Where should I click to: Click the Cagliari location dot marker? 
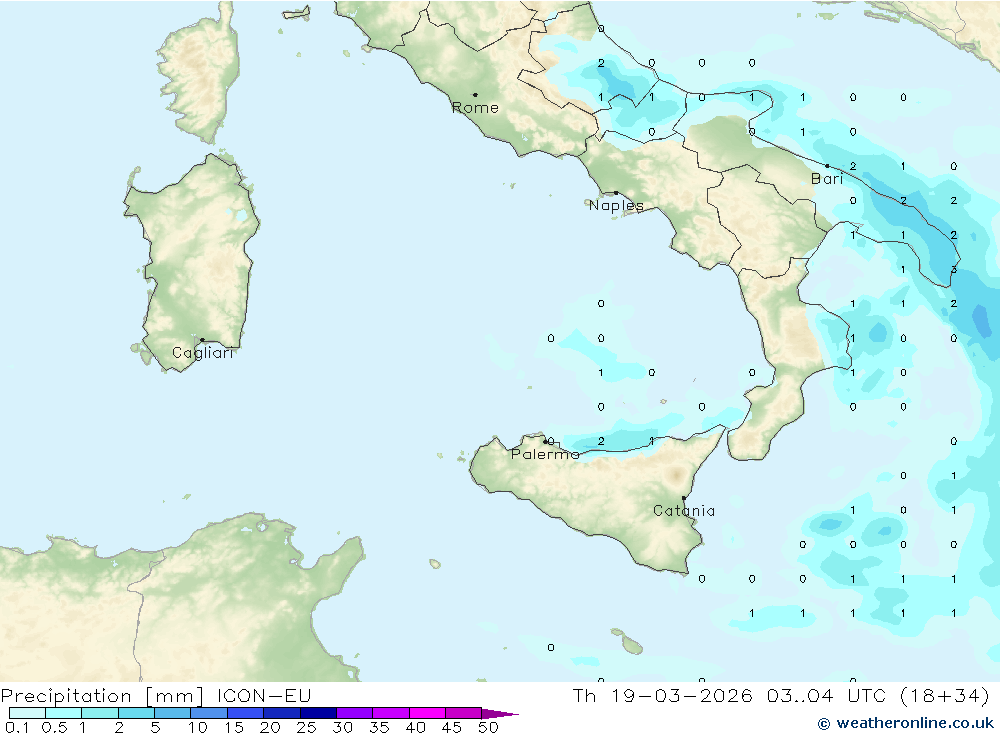(202, 340)
